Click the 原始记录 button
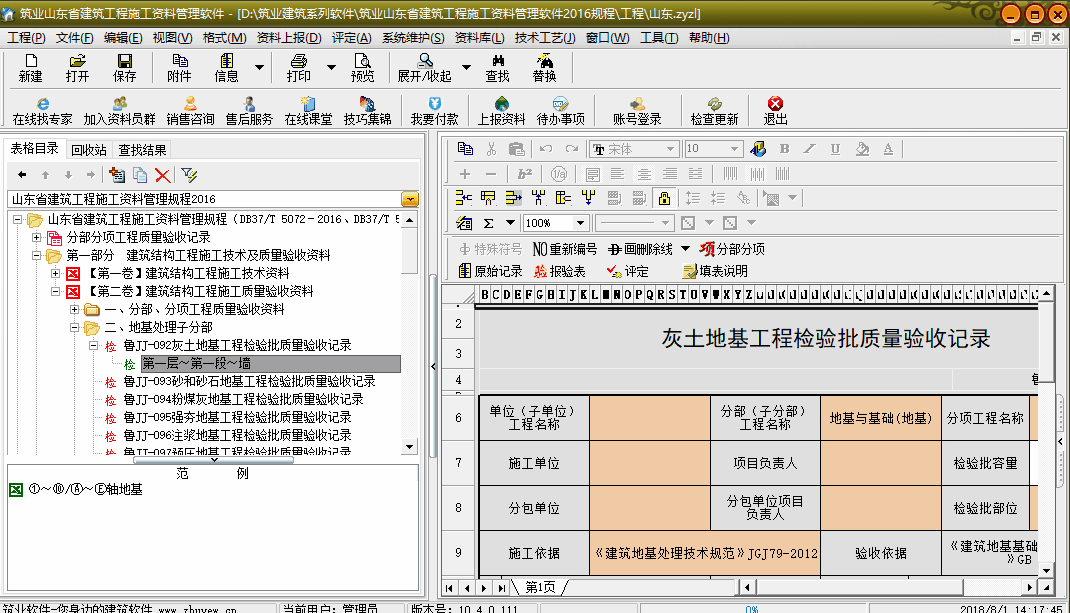This screenshot has width=1070, height=613. click(490, 271)
